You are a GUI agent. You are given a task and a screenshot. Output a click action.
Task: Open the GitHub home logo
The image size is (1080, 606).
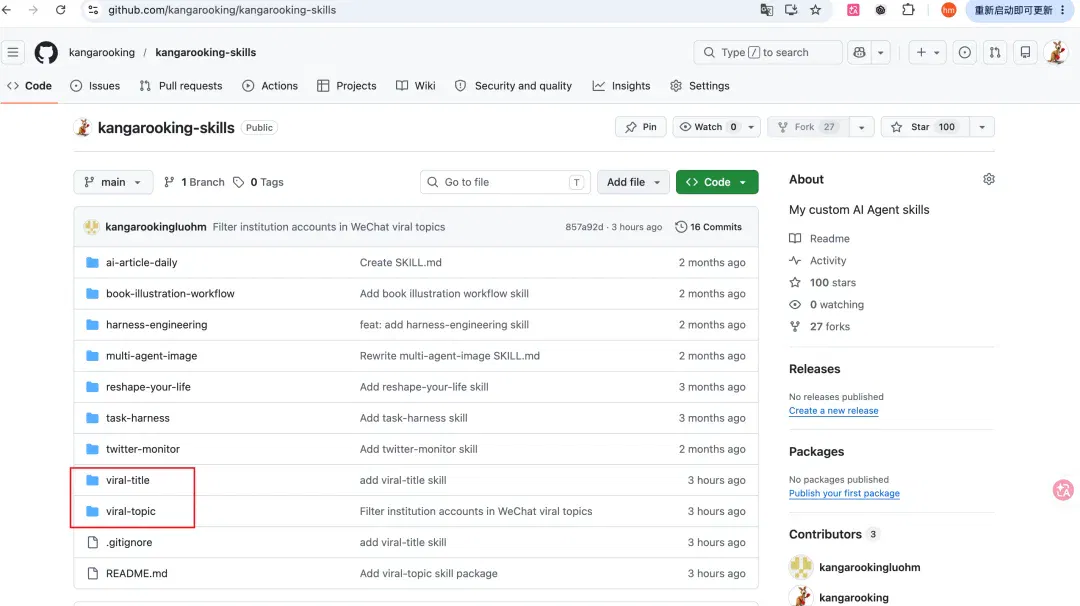[x=46, y=52]
